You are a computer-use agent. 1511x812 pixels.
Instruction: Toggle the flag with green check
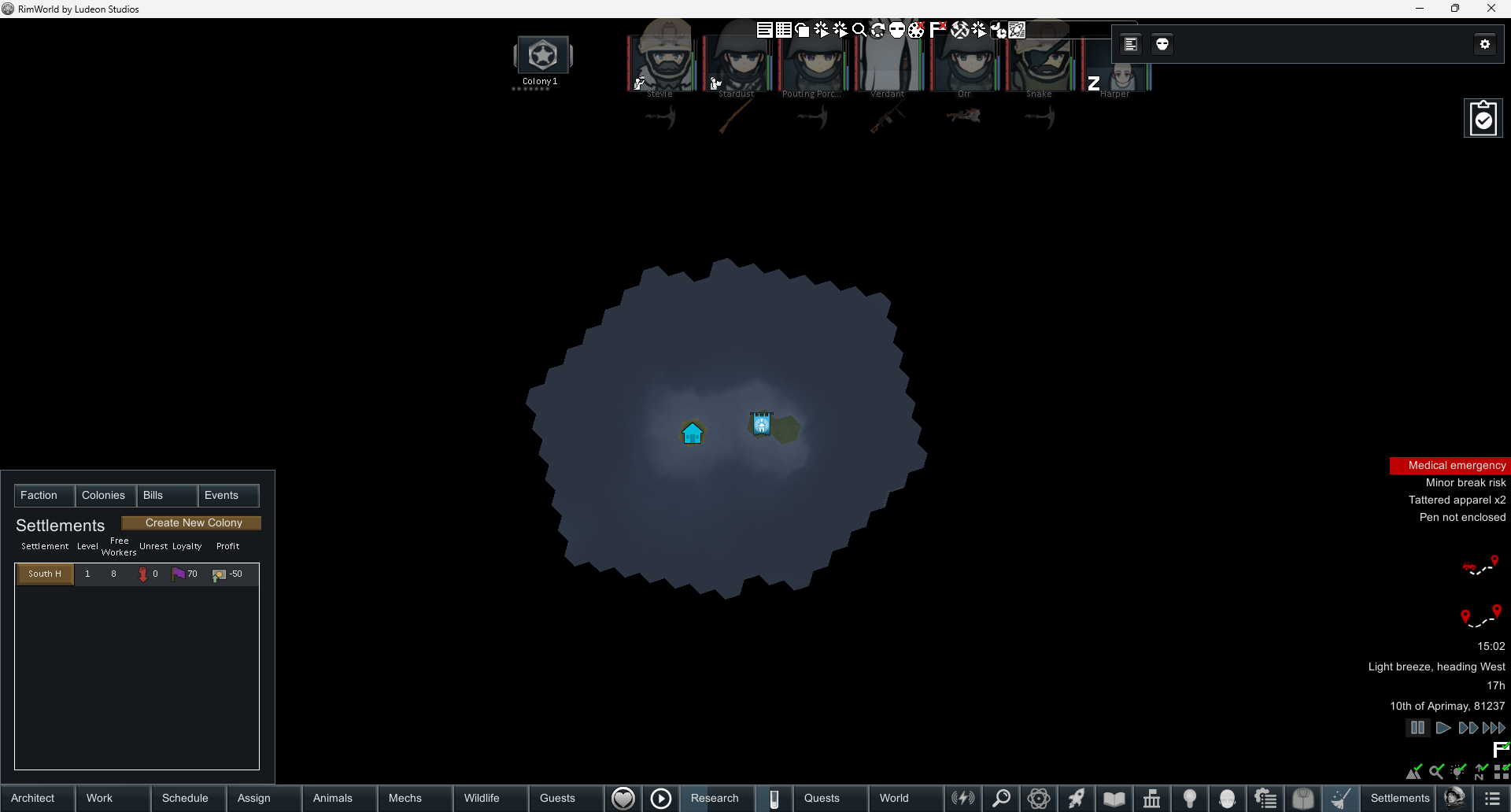[1502, 749]
